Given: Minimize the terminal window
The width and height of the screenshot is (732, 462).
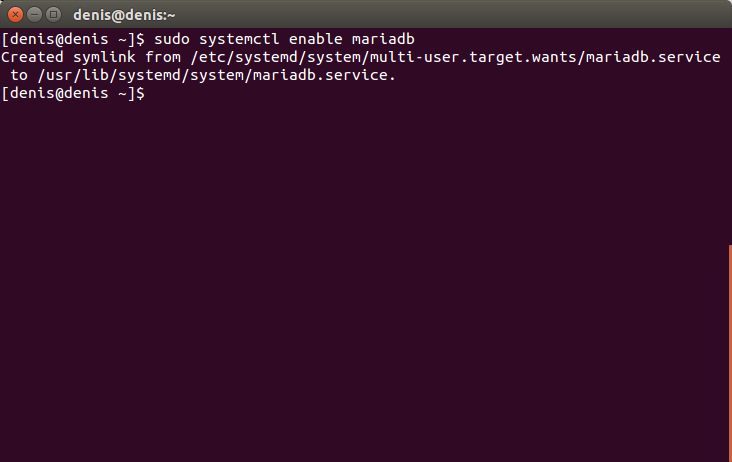Looking at the screenshot, I should click(x=35, y=15).
